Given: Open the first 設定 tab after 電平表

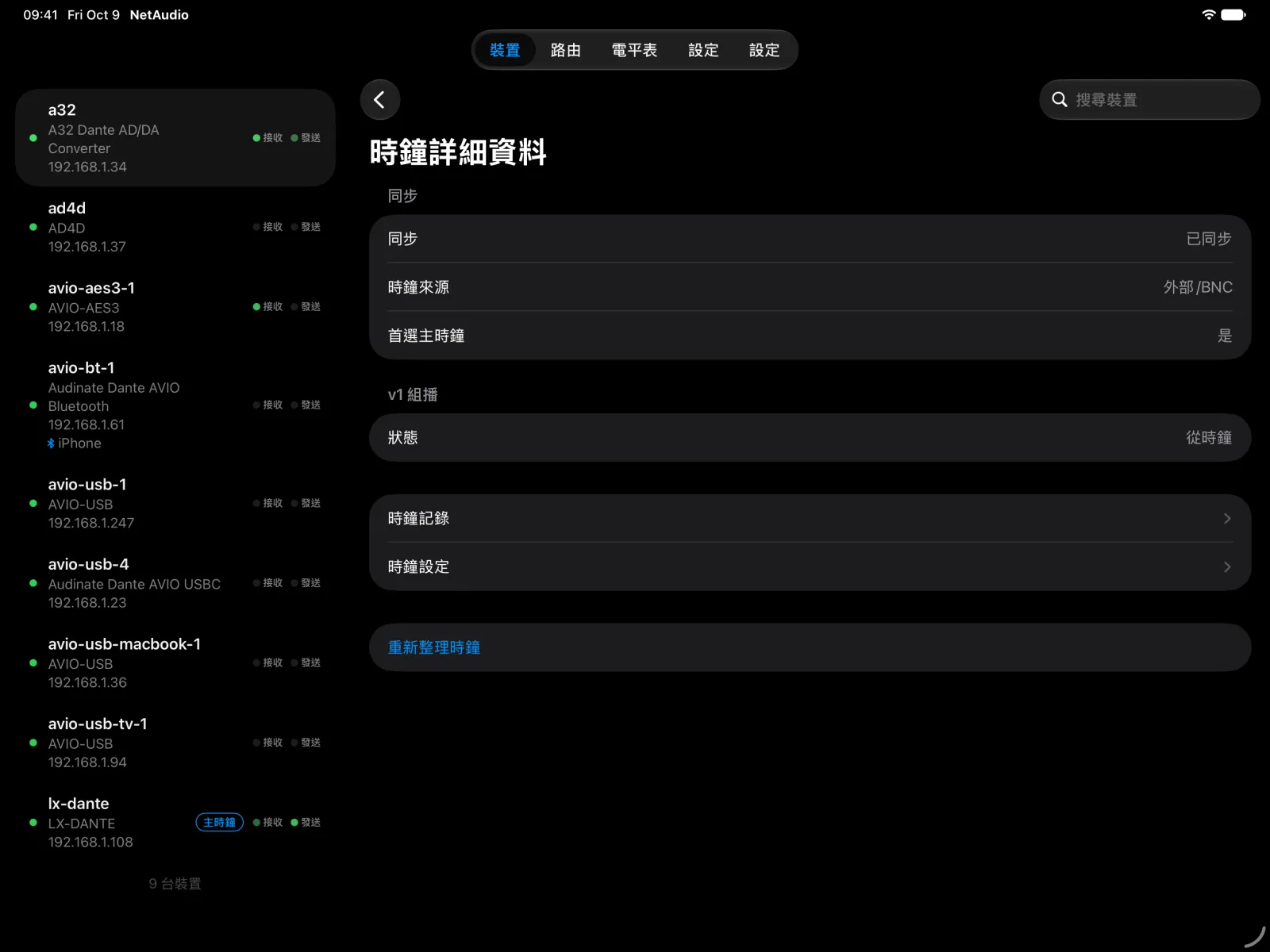Looking at the screenshot, I should coord(703,50).
